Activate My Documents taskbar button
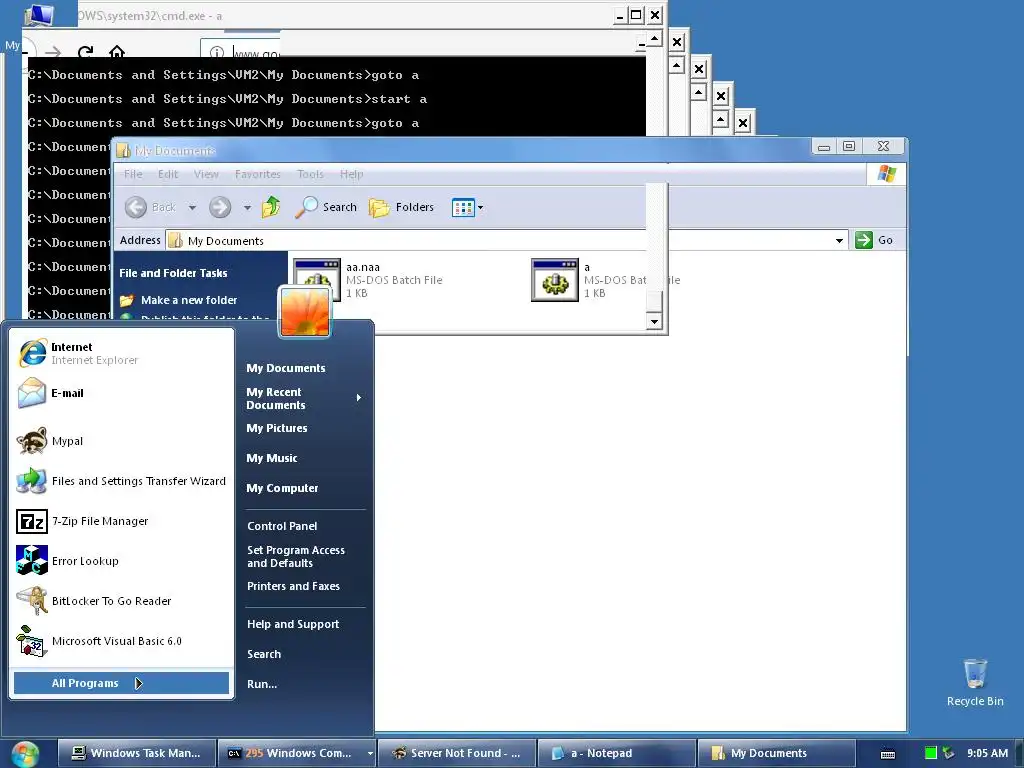Image resolution: width=1024 pixels, height=768 pixels. tap(776, 753)
